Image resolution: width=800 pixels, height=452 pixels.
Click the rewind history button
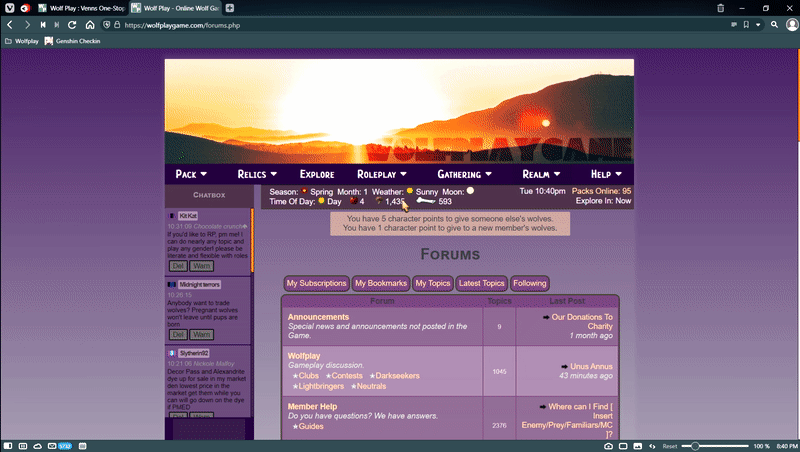43,24
